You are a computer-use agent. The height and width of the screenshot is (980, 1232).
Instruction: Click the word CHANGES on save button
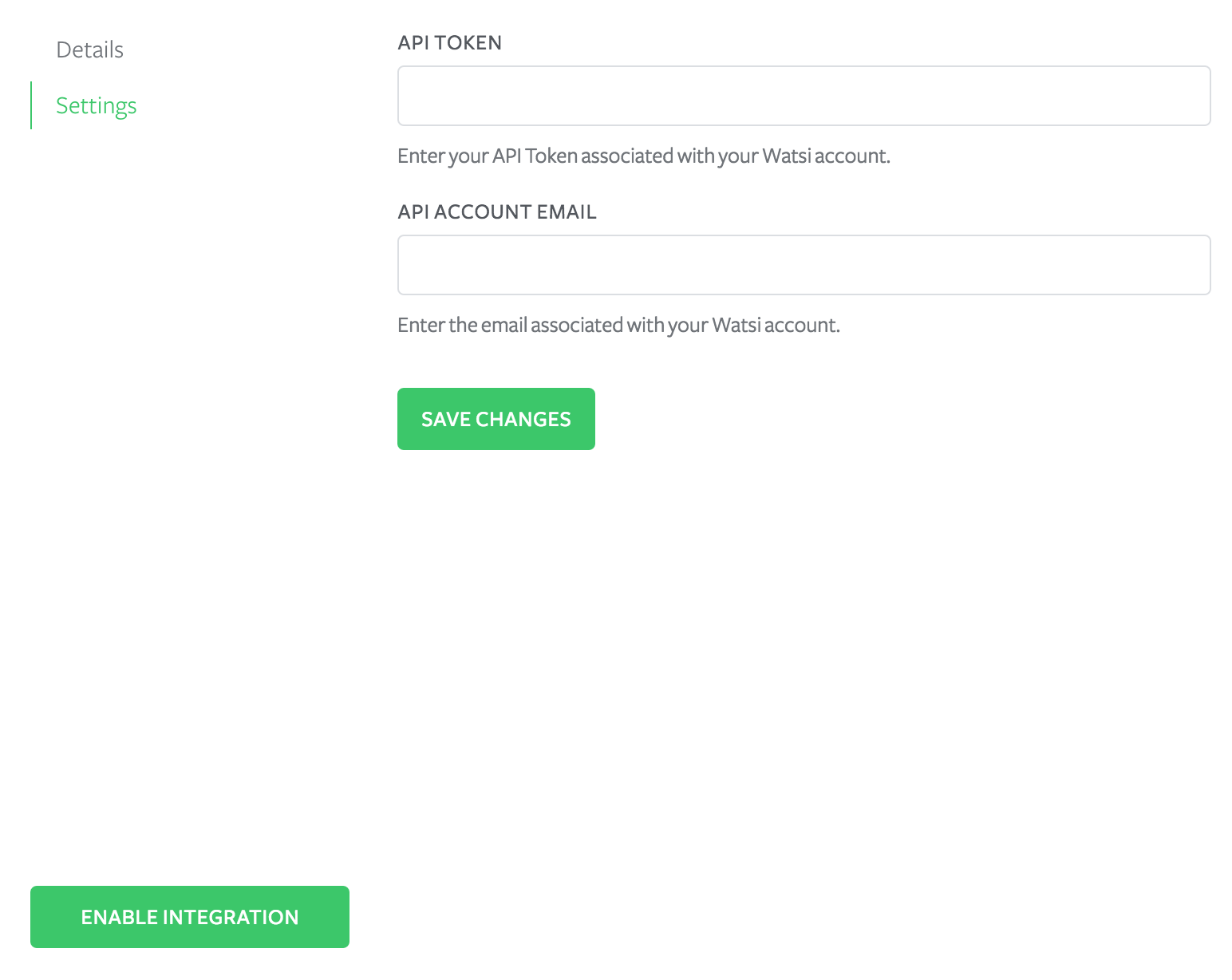click(523, 419)
